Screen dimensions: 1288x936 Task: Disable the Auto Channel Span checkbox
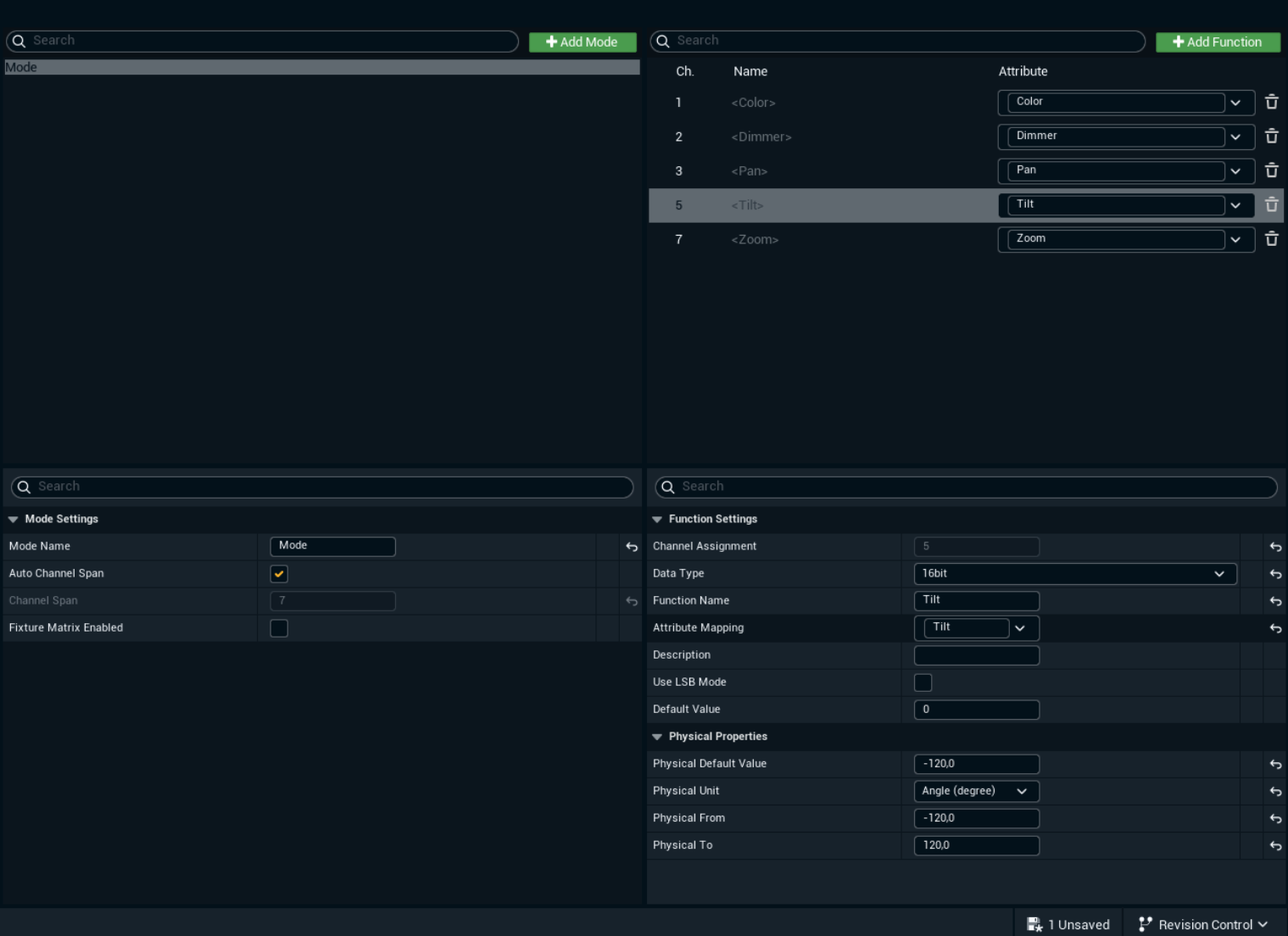(x=279, y=574)
